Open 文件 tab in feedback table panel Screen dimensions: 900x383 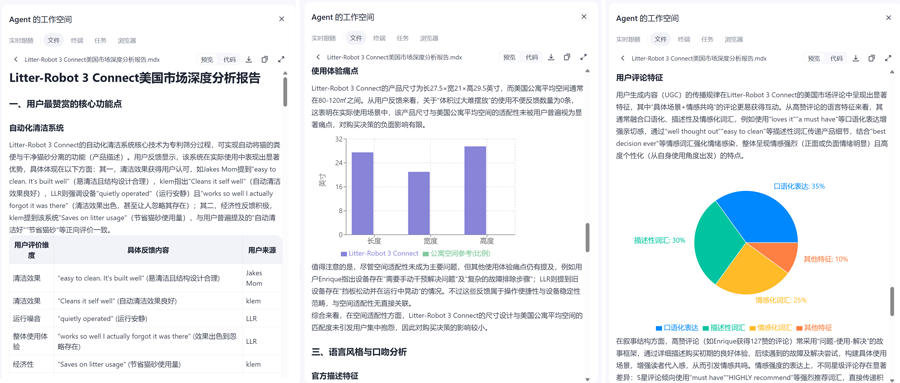pos(53,40)
